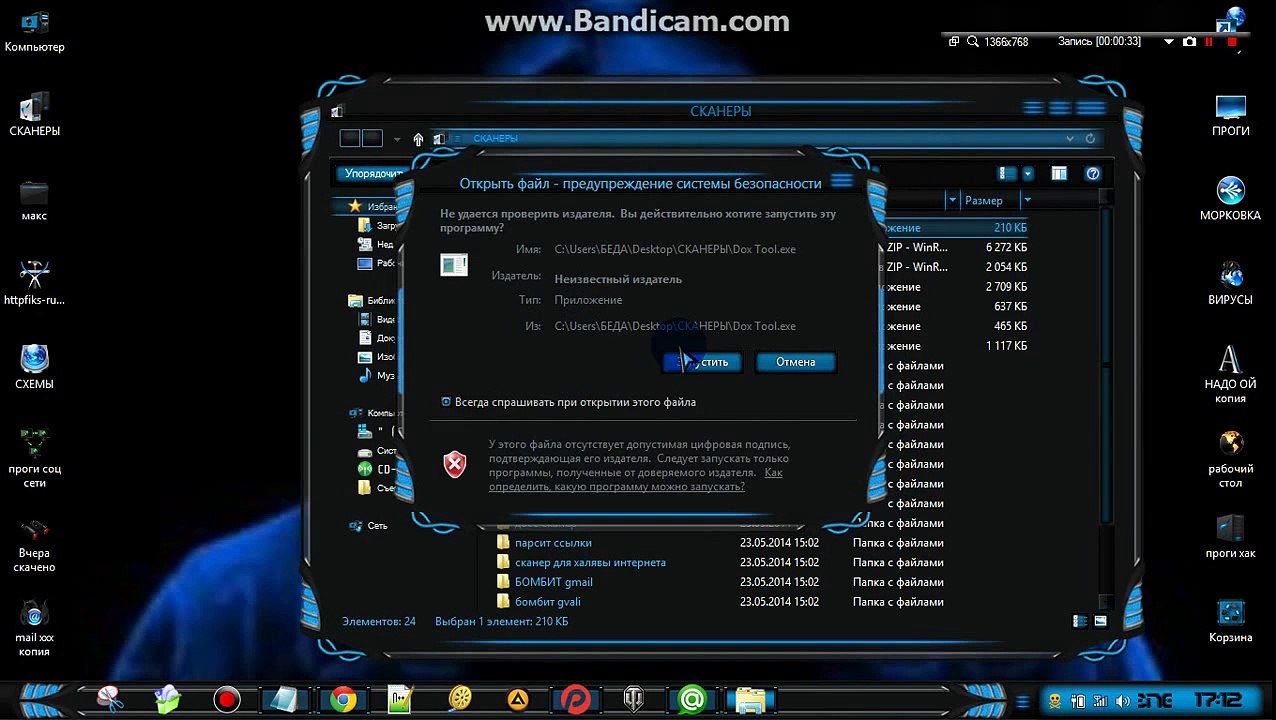Screen dimensions: 1276x720
Task: Open the ПРОГИ desktop icon
Action: tap(1230, 115)
